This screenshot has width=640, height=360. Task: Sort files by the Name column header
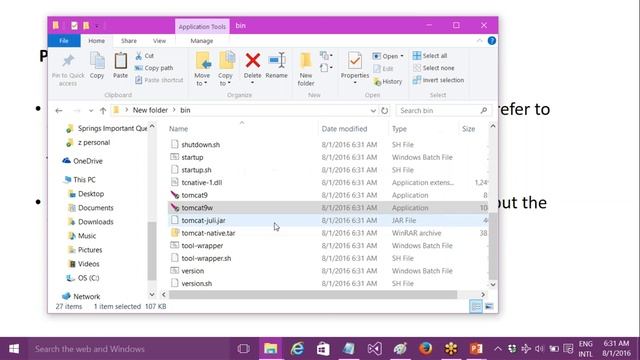[178, 129]
